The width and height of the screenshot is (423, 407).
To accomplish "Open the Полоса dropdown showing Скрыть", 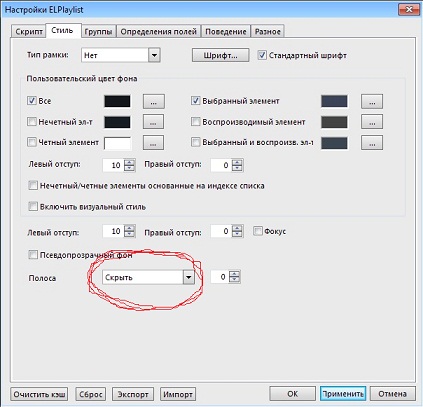I will [148, 277].
